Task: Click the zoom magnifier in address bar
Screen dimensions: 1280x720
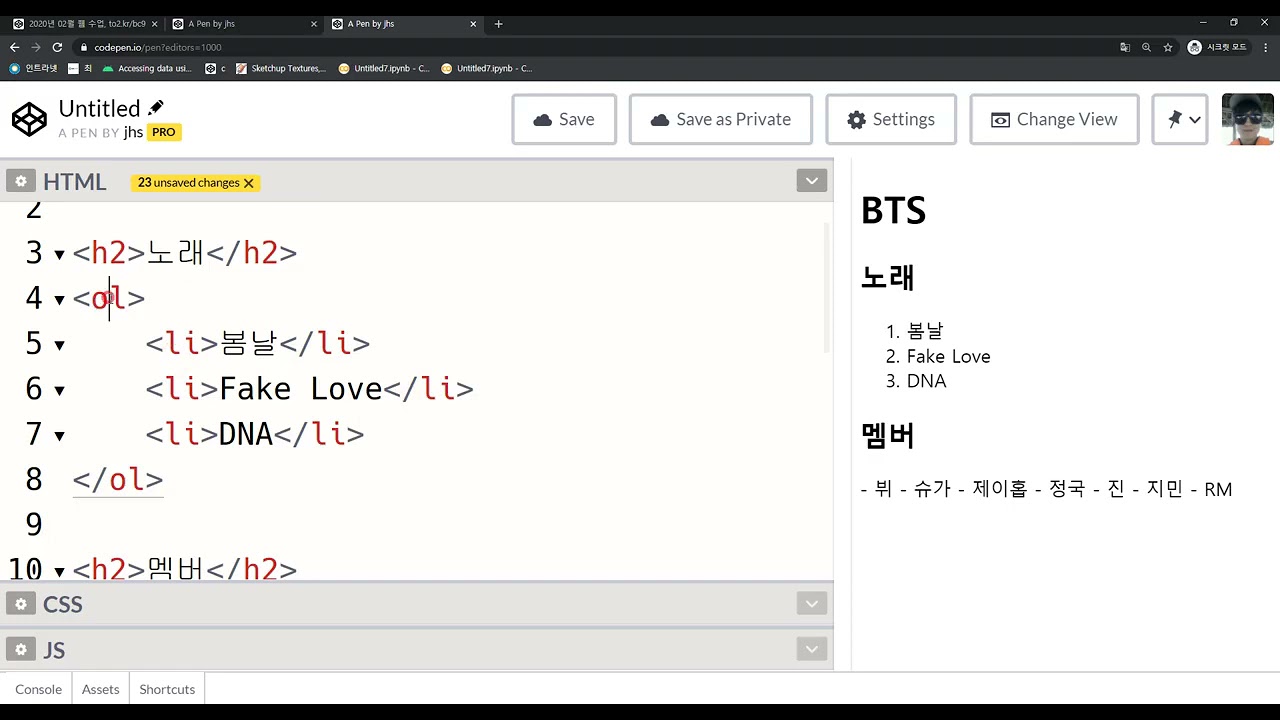Action: 1146,47
